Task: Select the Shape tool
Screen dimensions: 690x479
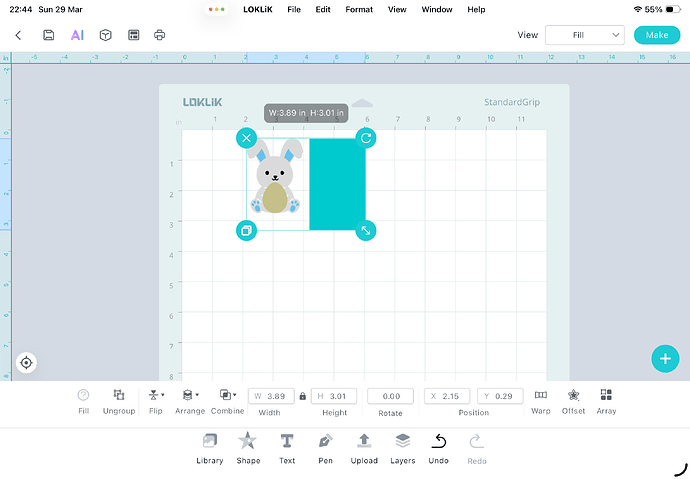Action: [248, 446]
